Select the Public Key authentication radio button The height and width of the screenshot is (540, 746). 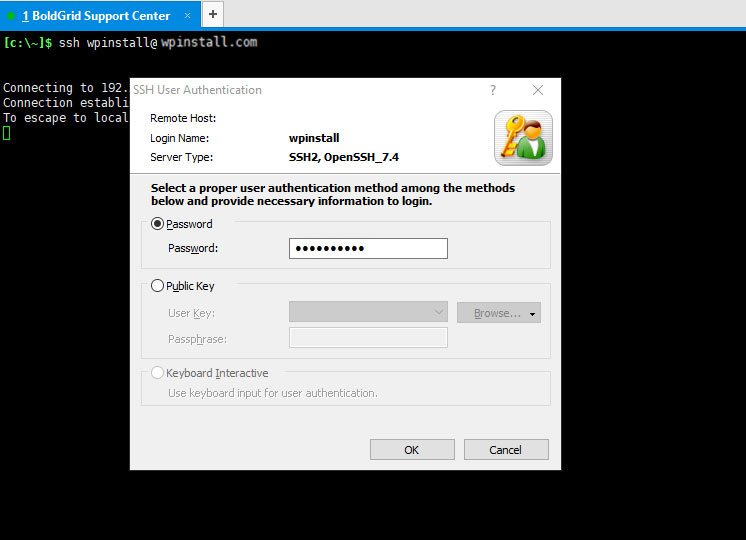coord(157,285)
